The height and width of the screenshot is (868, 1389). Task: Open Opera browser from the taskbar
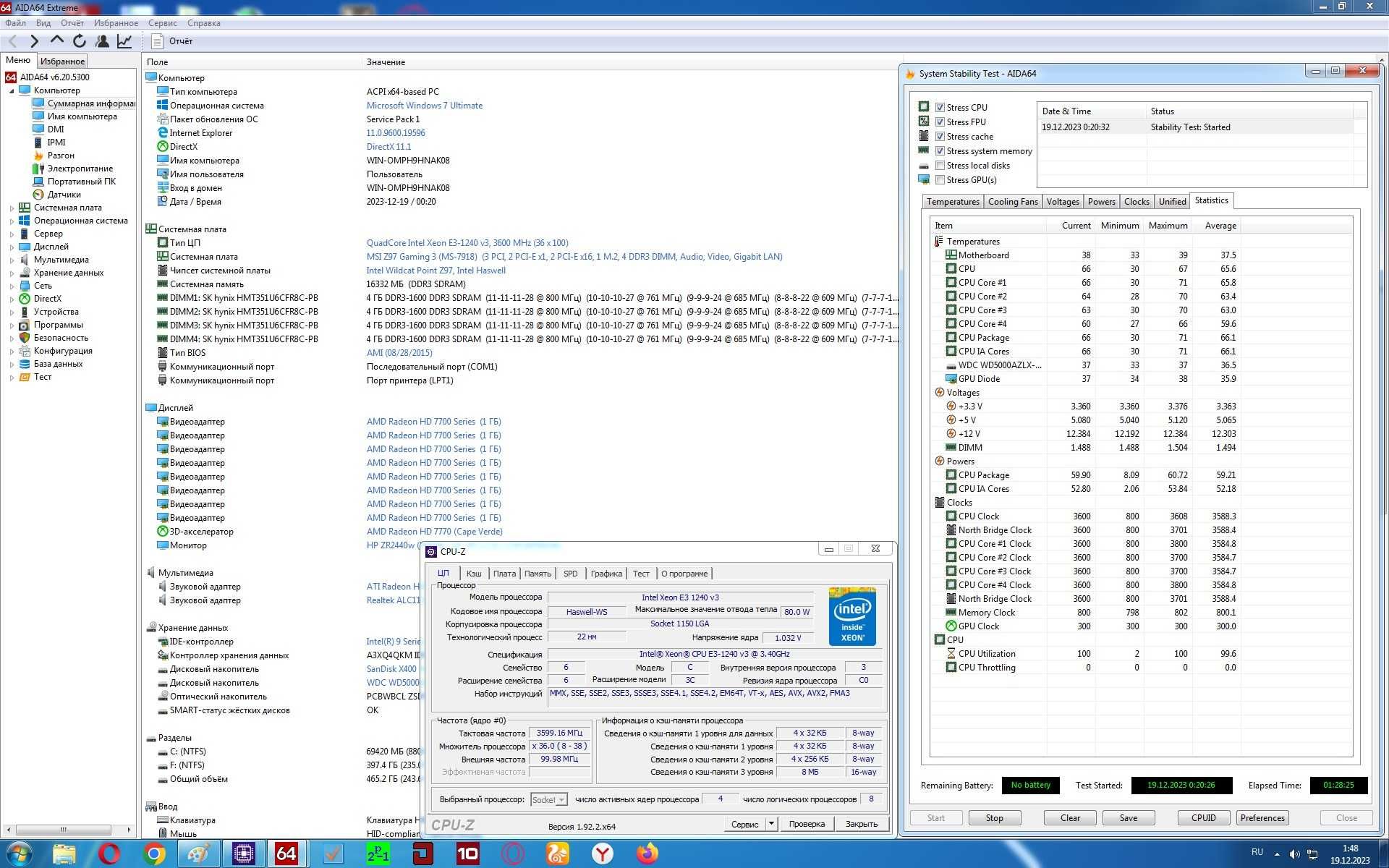pos(109,854)
